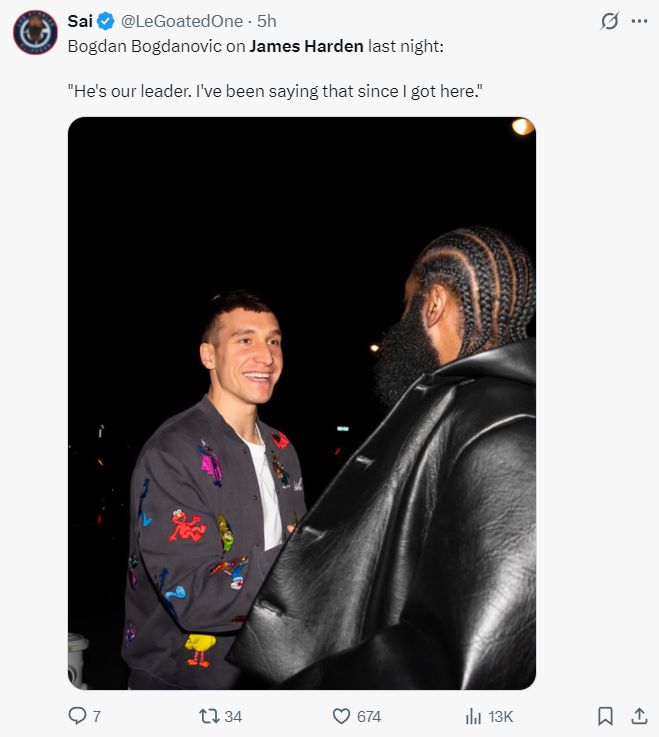Click the Grok explain icon
This screenshot has width=659, height=737.
coord(610,21)
